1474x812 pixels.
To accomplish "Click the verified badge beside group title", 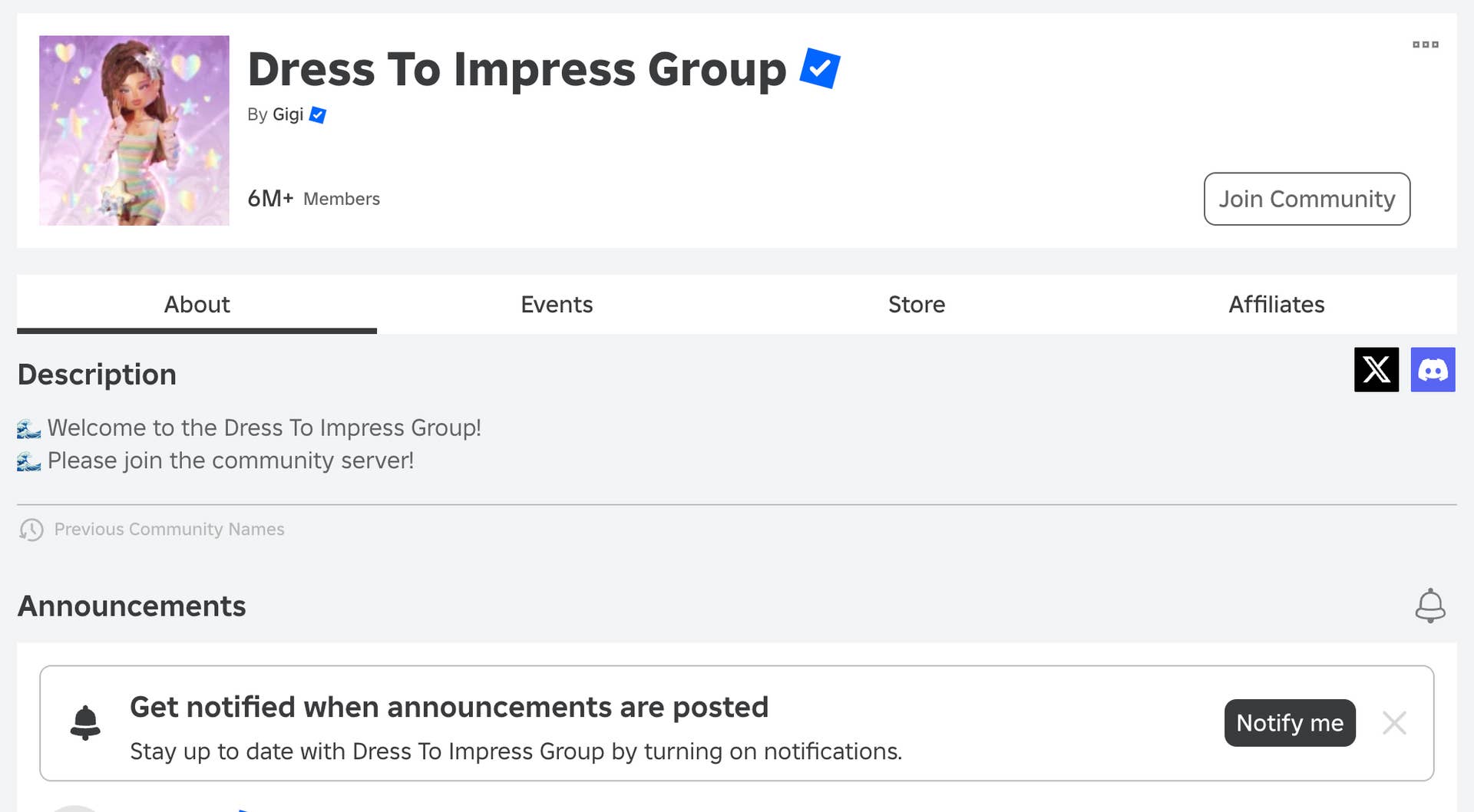I will [819, 68].
